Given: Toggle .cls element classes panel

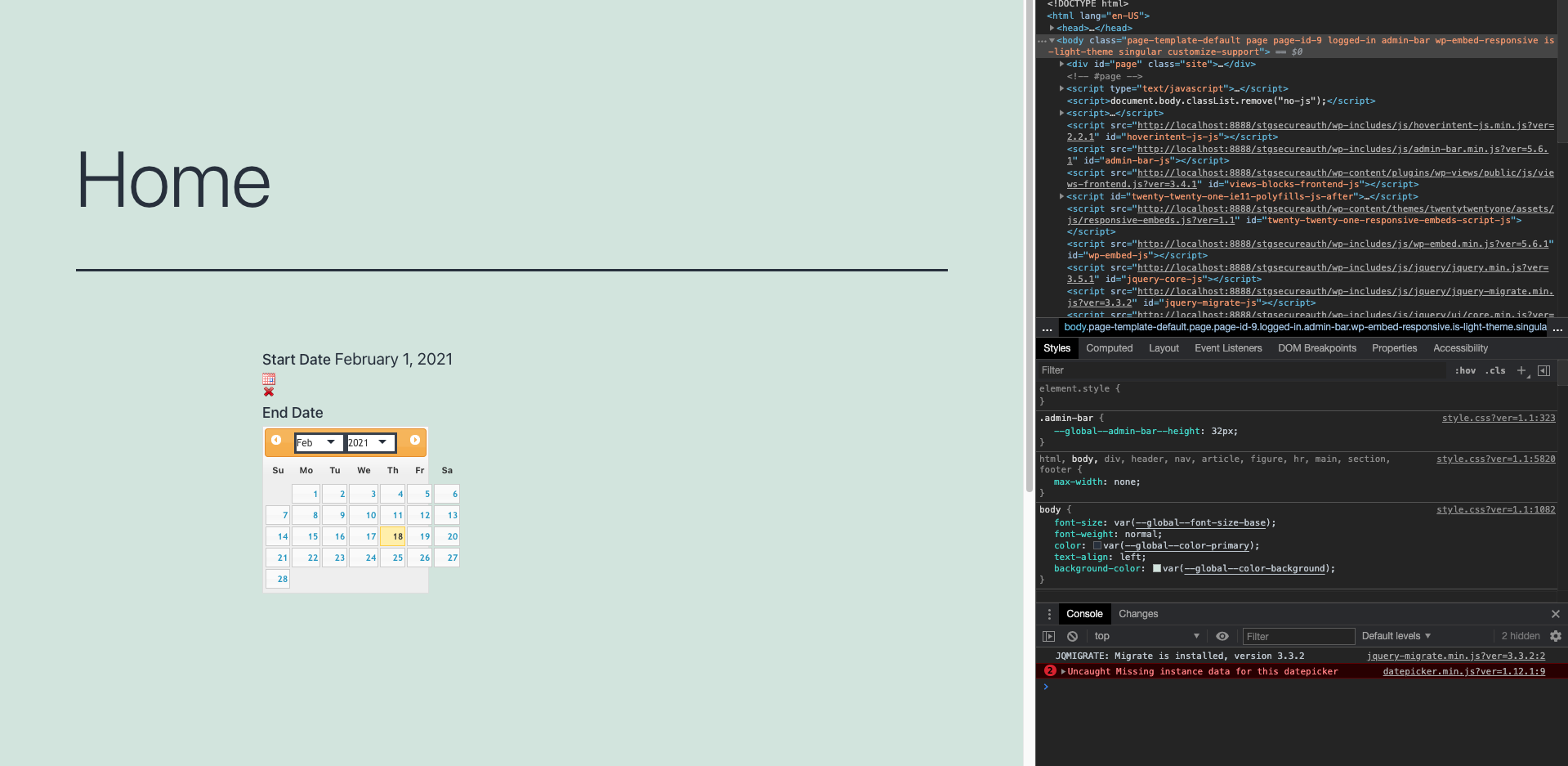Looking at the screenshot, I should coord(1495,370).
